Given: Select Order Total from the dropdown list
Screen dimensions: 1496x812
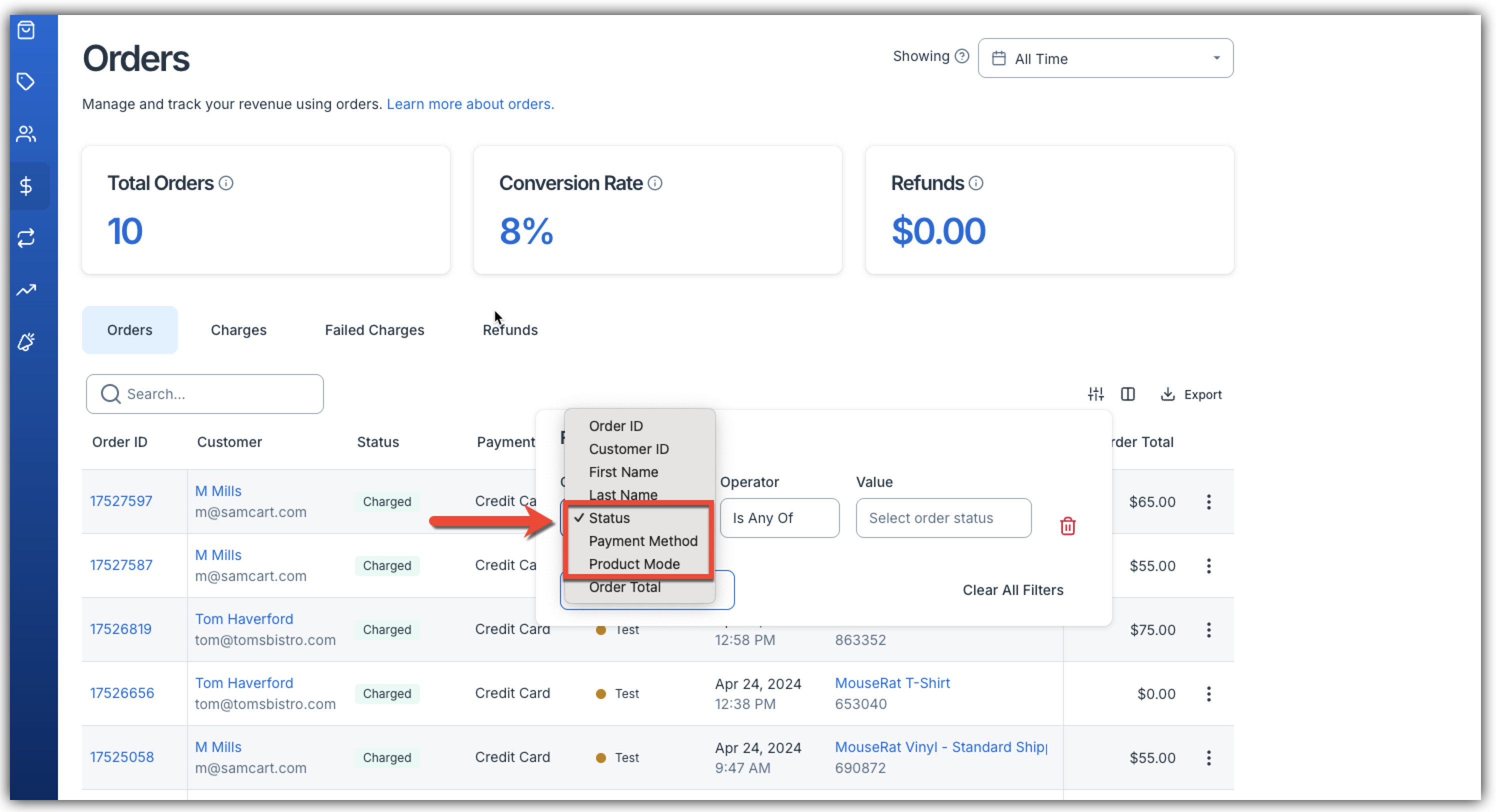Looking at the screenshot, I should click(624, 587).
